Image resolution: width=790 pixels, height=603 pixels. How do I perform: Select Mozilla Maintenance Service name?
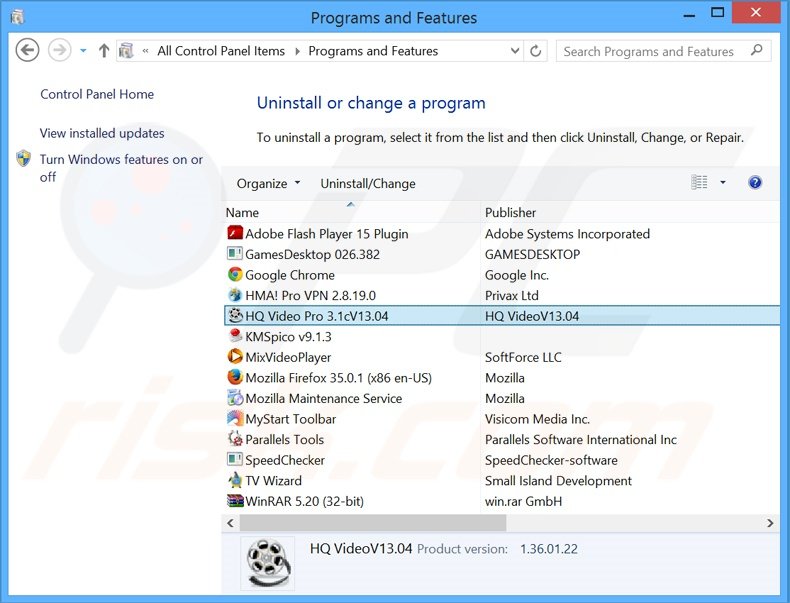click(x=323, y=398)
